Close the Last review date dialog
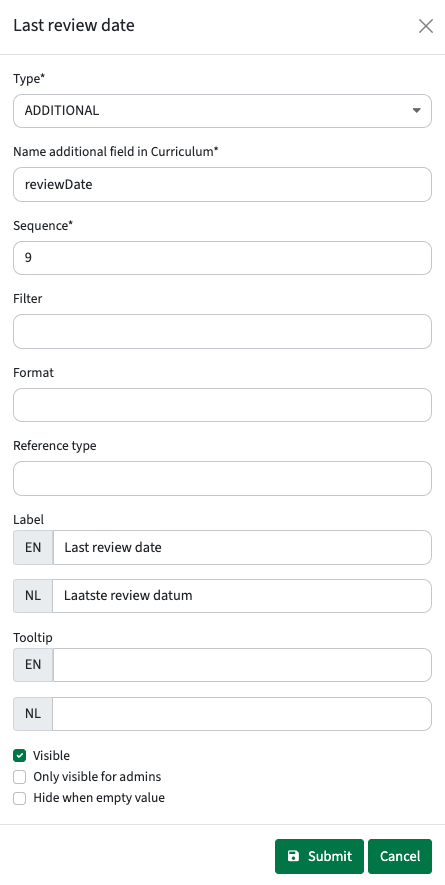Image resolution: width=445 pixels, height=885 pixels. (425, 26)
